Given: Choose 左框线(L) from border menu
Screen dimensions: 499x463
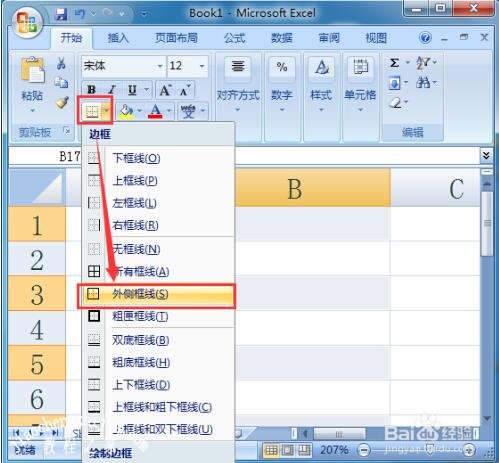Looking at the screenshot, I should pos(158,203).
